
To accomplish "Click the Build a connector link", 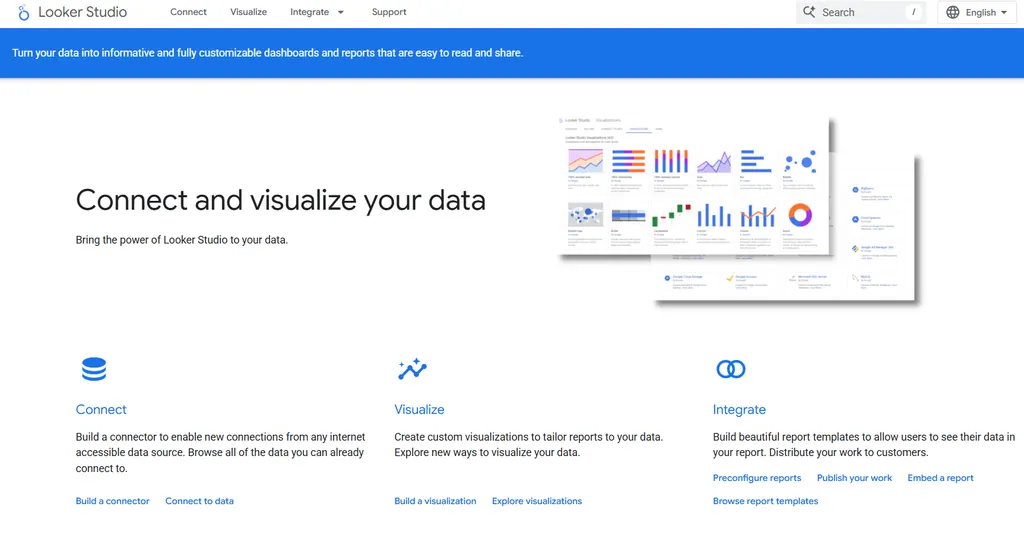I will pyautogui.click(x=113, y=501).
